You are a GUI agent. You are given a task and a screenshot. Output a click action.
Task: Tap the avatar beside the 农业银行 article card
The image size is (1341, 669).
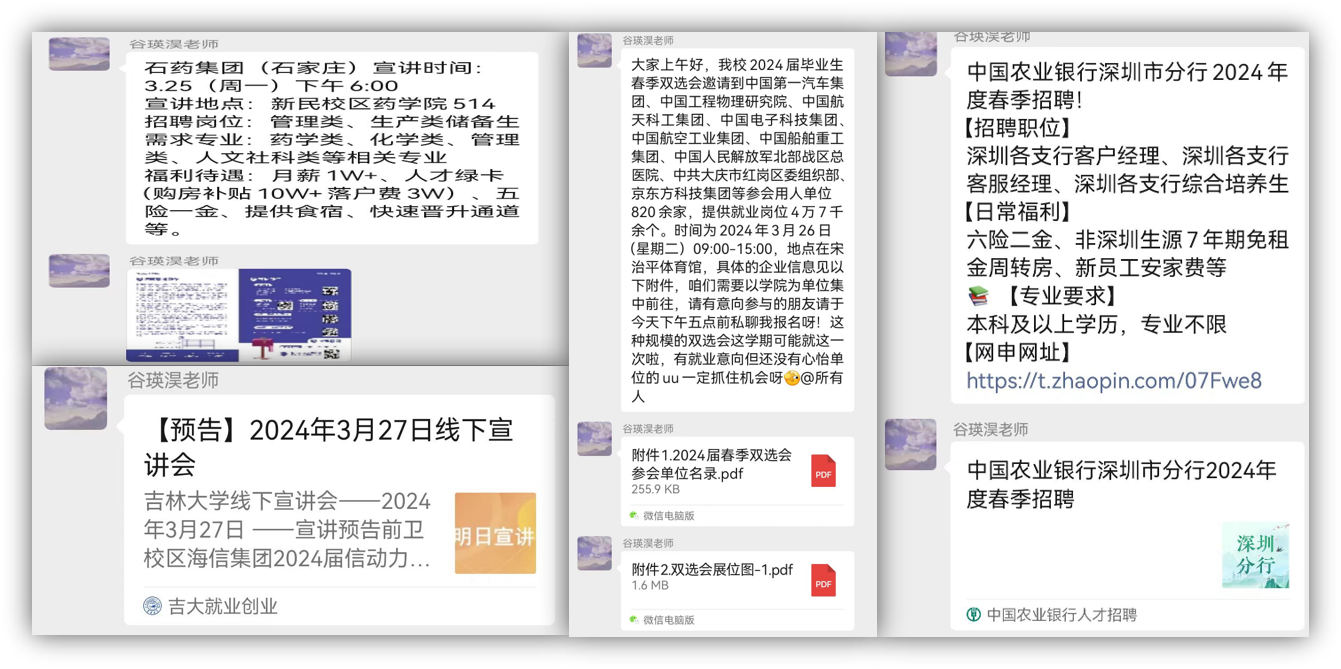tap(910, 444)
